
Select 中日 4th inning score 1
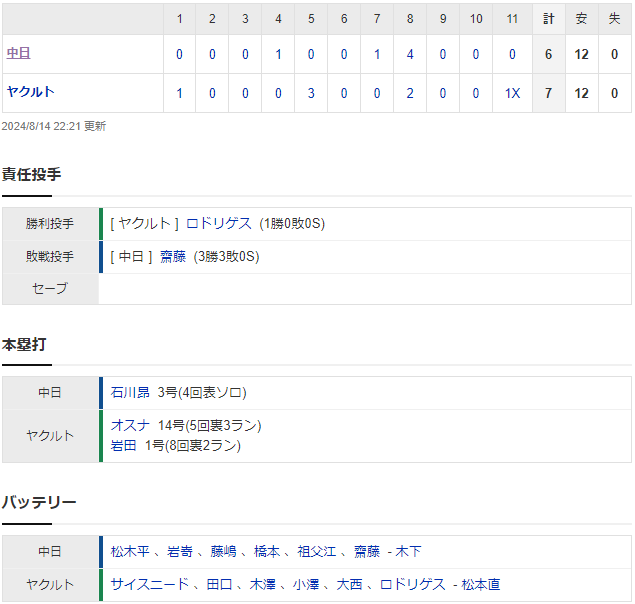[x=278, y=54]
